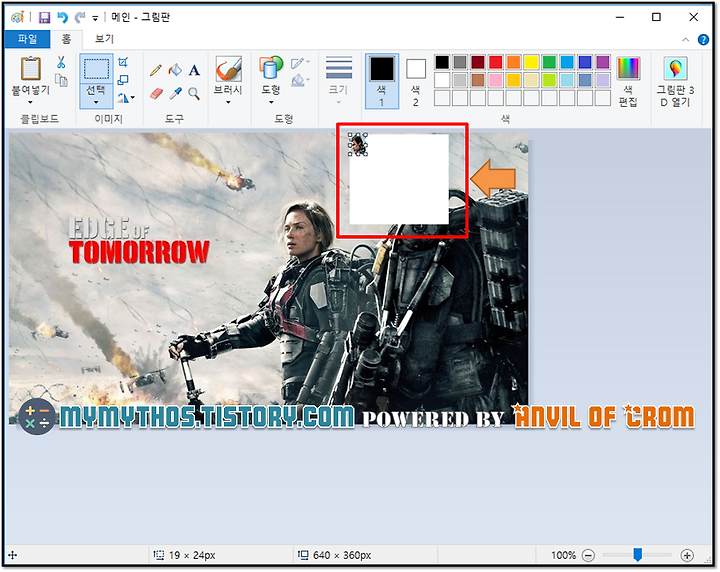The width and height of the screenshot is (720, 572).
Task: Click the Save icon in title bar
Action: pyautogui.click(x=45, y=17)
